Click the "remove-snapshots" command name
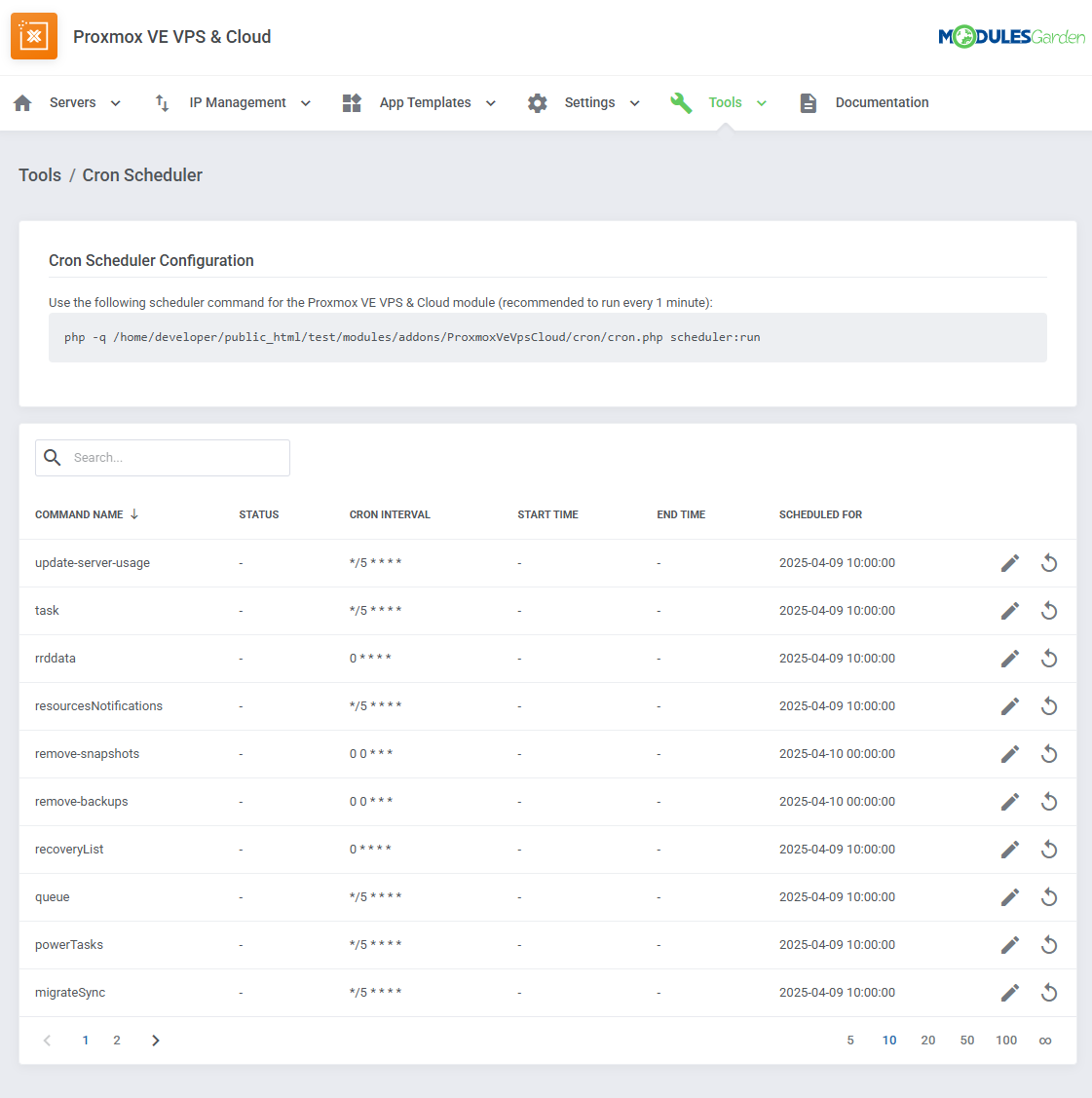1092x1098 pixels. click(87, 753)
